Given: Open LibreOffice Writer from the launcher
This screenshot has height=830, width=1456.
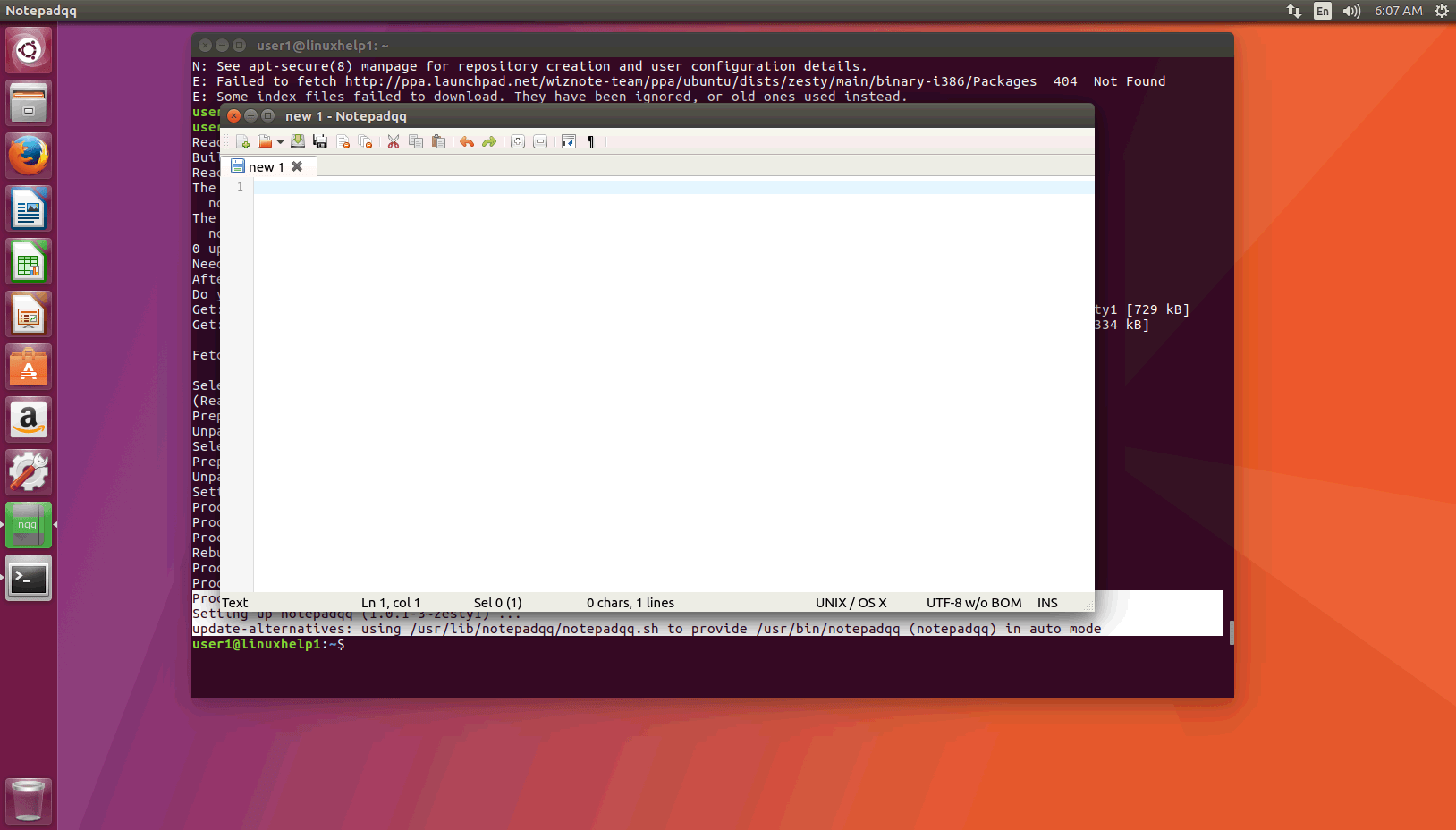Looking at the screenshot, I should 29,208.
